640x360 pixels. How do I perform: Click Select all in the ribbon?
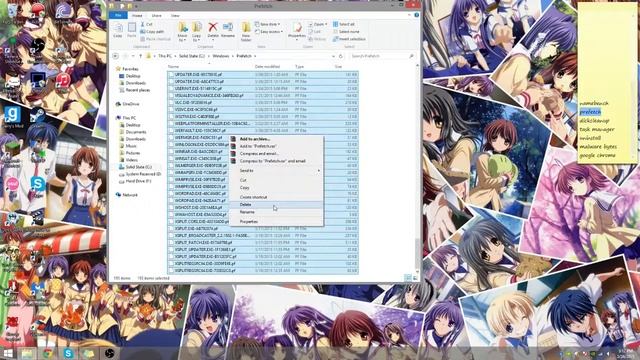[x=344, y=24]
